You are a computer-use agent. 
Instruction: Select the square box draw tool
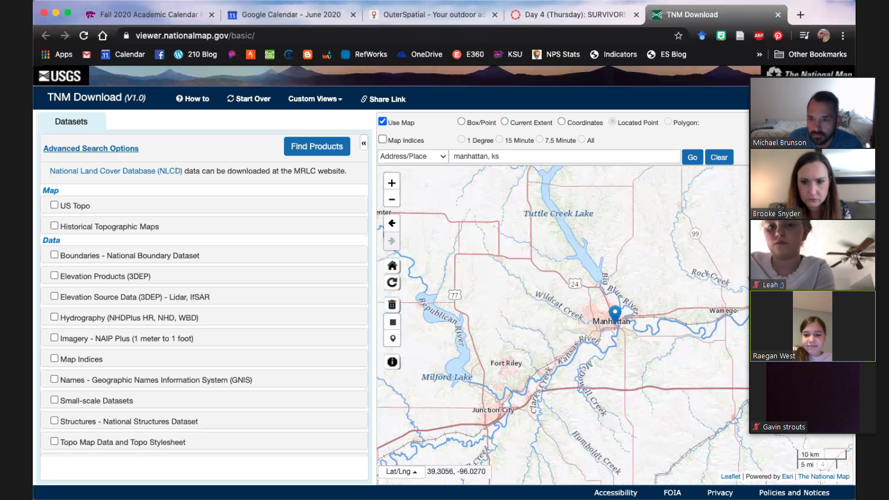pyautogui.click(x=392, y=322)
